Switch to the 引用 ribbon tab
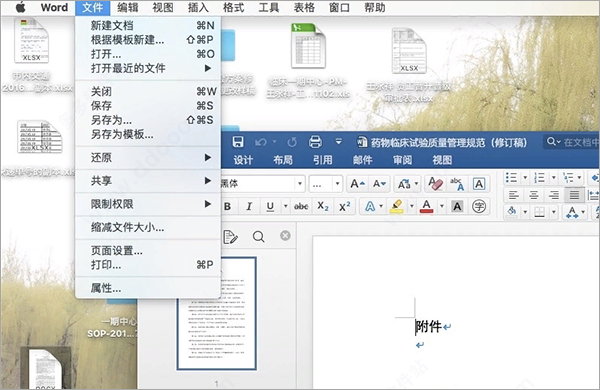The height and width of the screenshot is (390, 600). (x=323, y=160)
